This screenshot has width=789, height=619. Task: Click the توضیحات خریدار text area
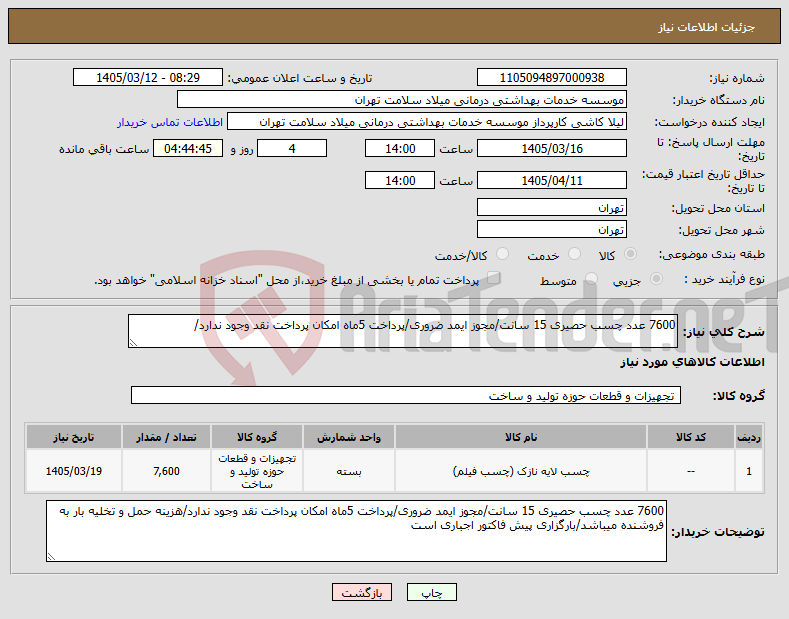[x=356, y=531]
